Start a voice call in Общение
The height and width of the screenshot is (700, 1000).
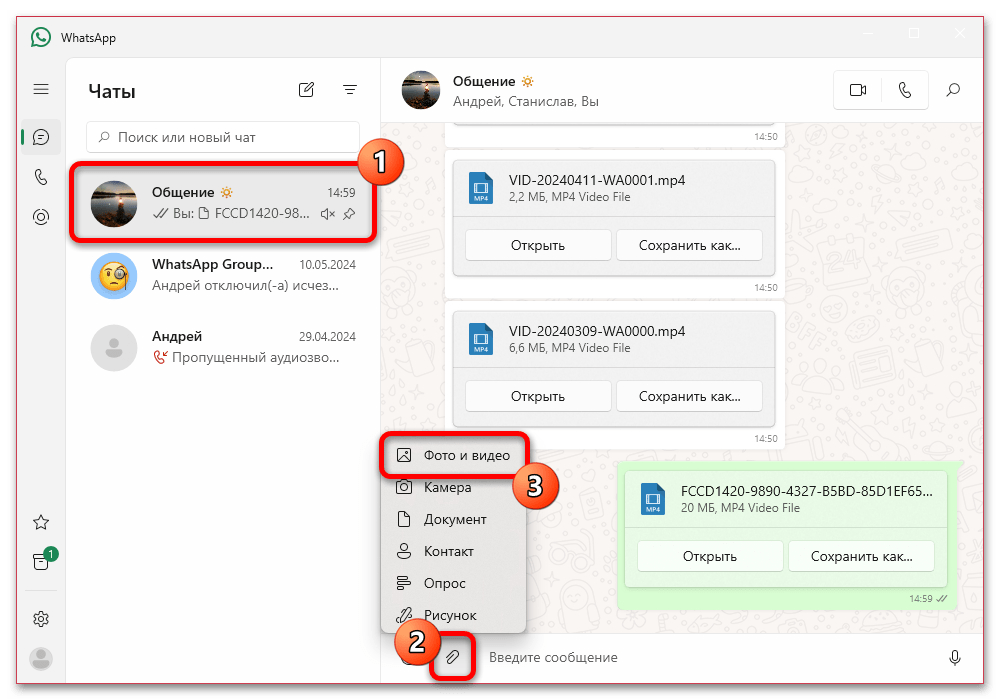pyautogui.click(x=905, y=90)
